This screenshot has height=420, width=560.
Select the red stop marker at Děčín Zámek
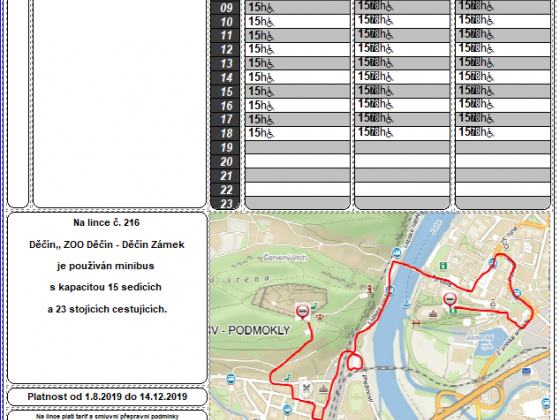click(450, 300)
